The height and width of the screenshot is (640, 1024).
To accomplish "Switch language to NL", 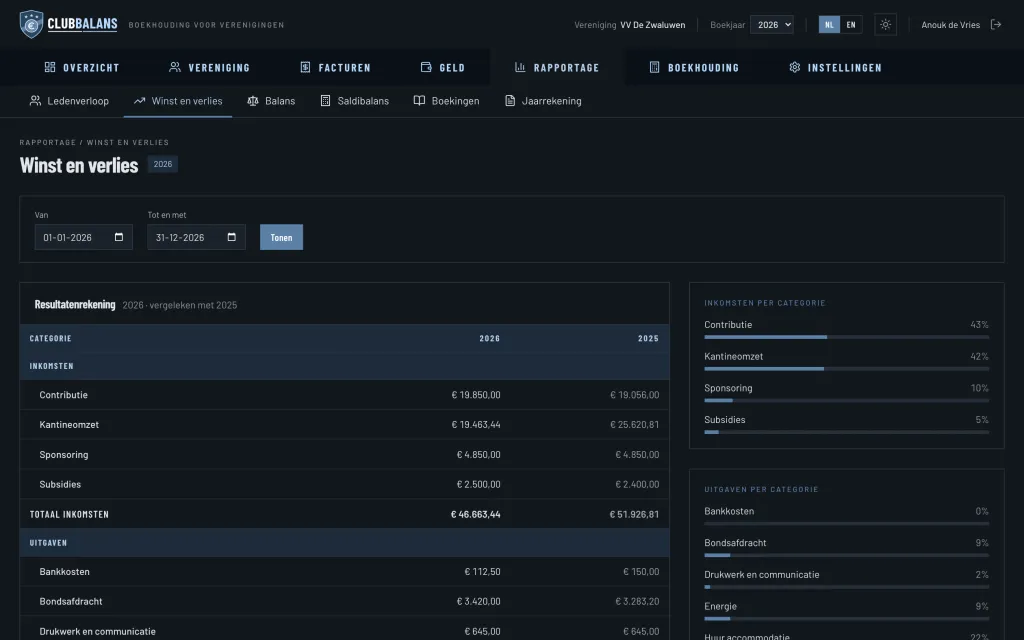I will pyautogui.click(x=829, y=25).
